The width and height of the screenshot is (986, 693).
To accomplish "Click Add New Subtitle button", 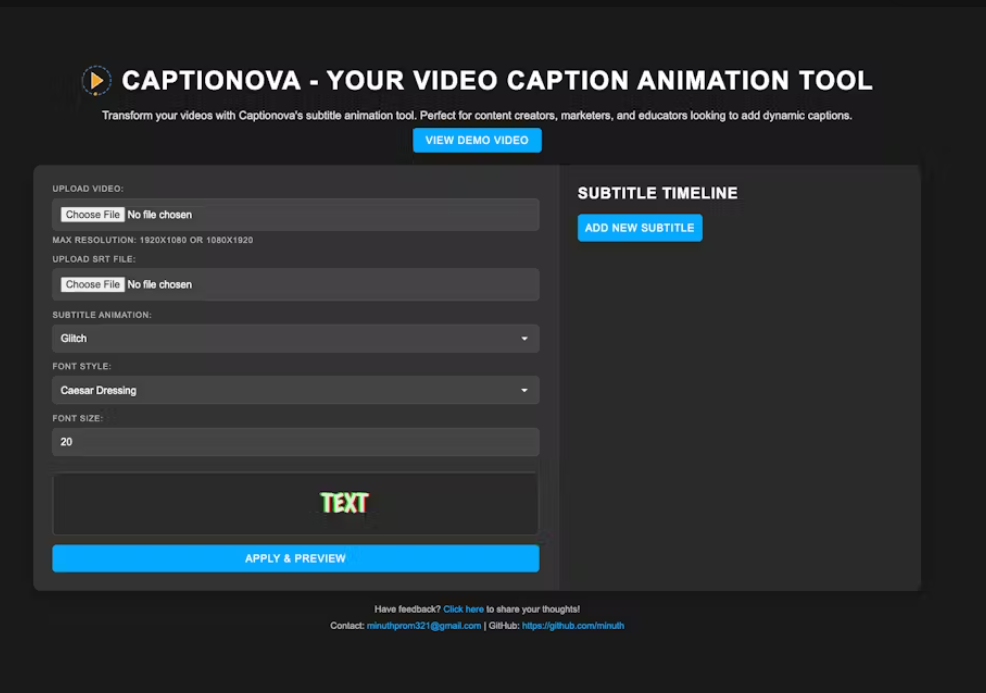I will tap(640, 228).
